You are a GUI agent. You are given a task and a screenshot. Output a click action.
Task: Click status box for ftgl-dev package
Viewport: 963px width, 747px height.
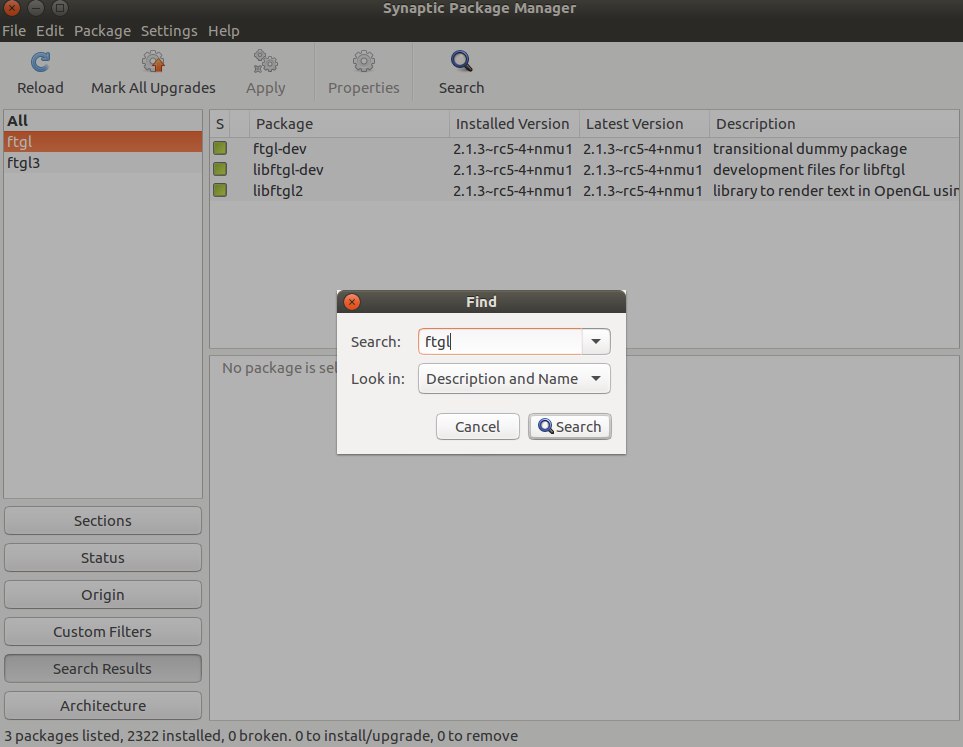pyautogui.click(x=220, y=148)
